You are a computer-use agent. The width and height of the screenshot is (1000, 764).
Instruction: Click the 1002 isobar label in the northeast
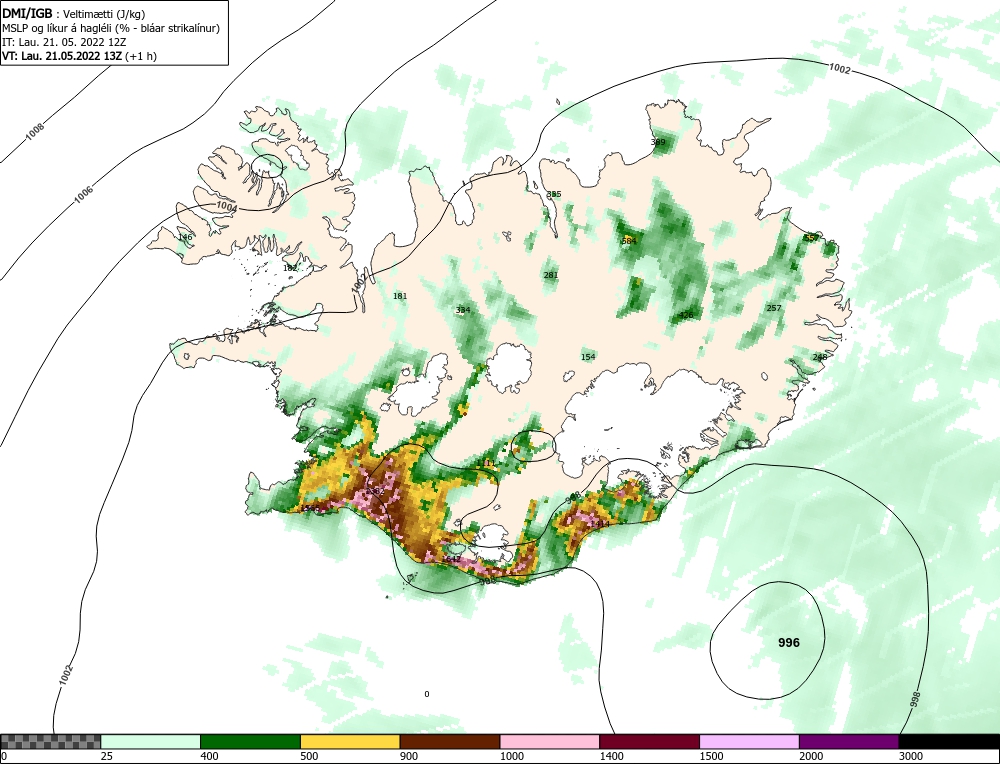(839, 68)
